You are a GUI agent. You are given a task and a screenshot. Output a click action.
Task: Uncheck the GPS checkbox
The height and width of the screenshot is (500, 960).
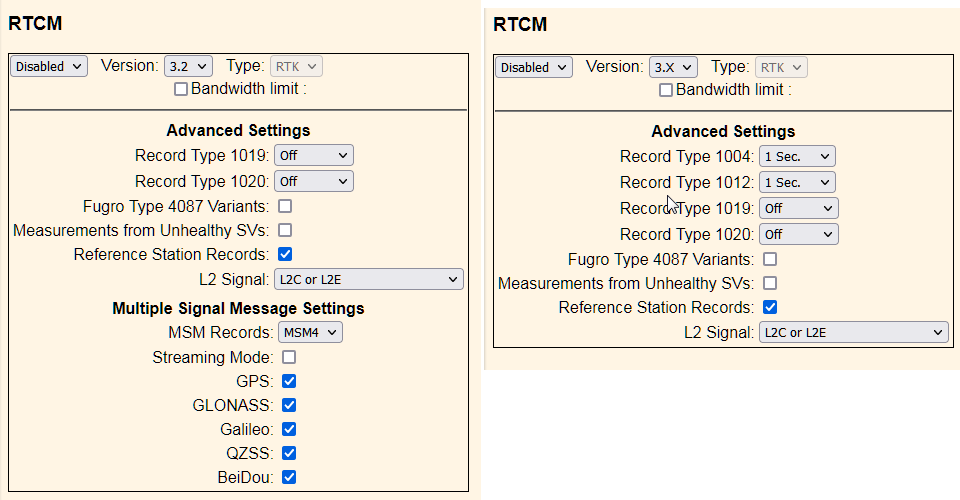coord(289,381)
